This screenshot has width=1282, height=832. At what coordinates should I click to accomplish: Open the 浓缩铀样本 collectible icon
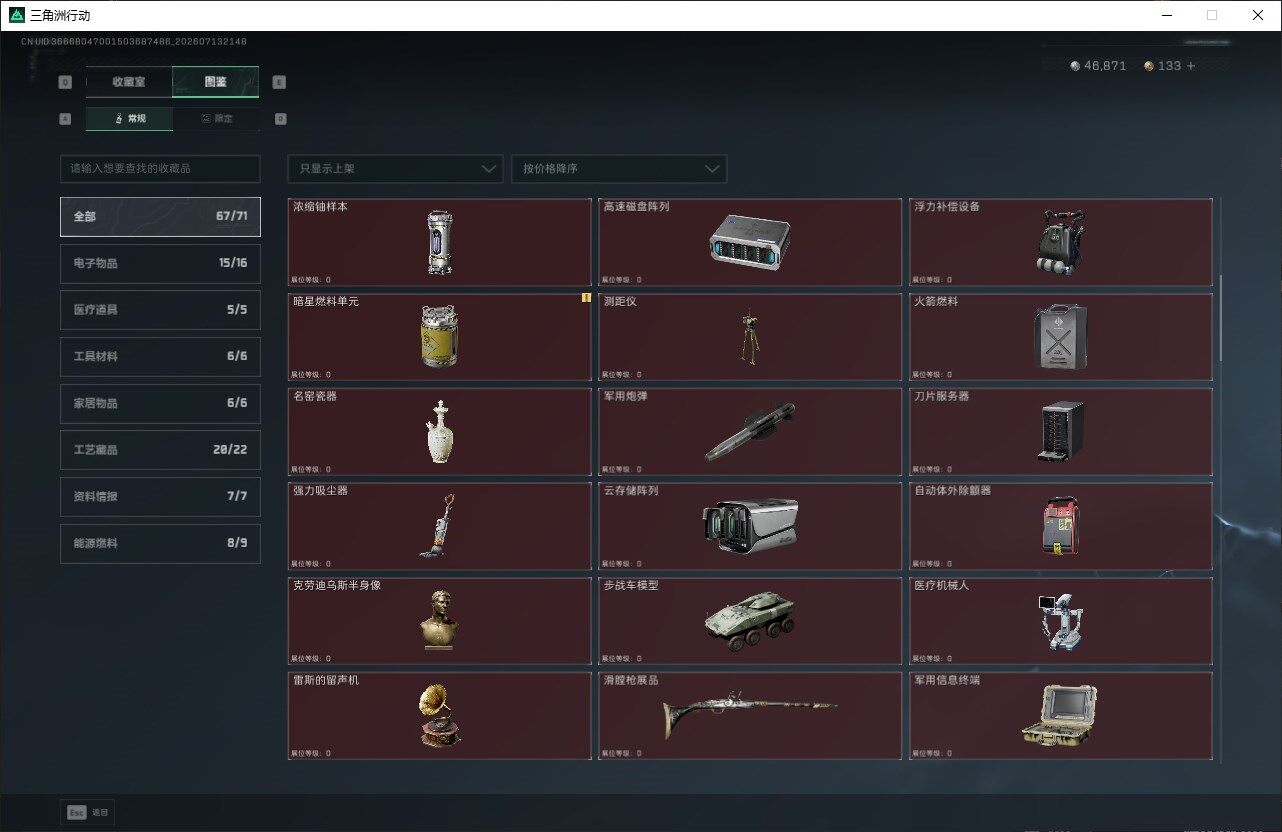[x=440, y=243]
